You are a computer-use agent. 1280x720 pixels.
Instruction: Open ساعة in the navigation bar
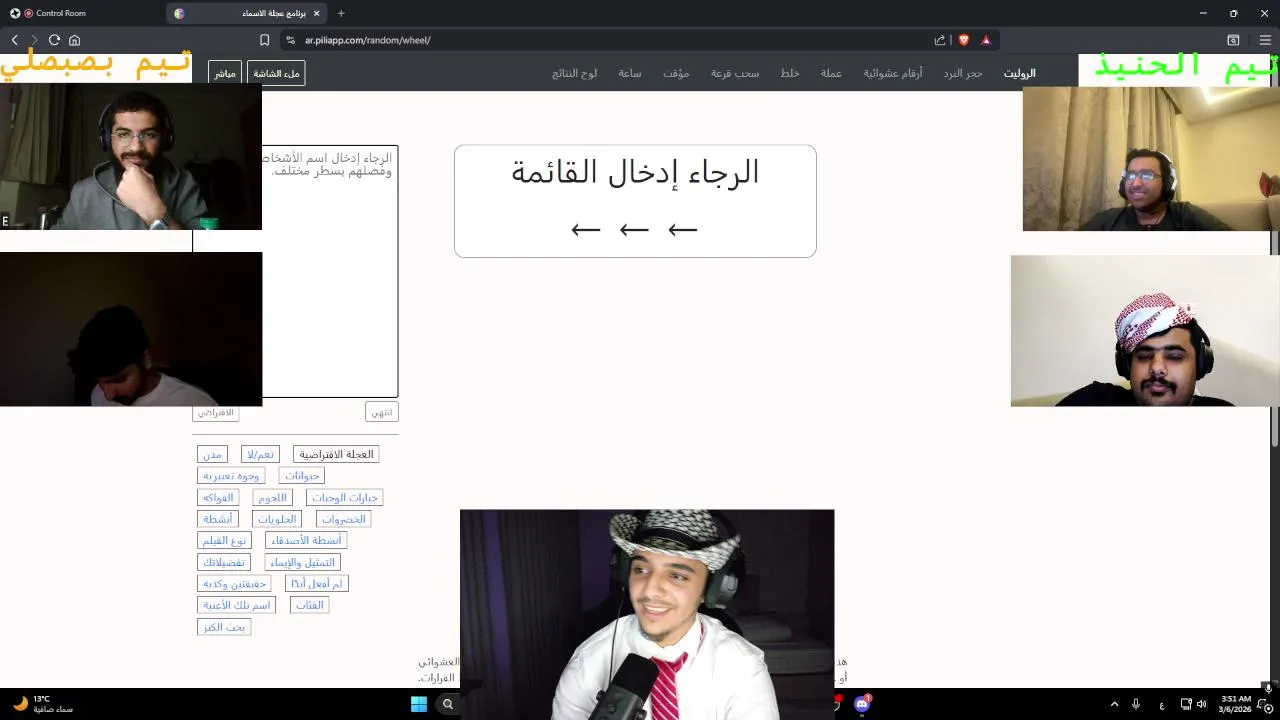point(629,73)
